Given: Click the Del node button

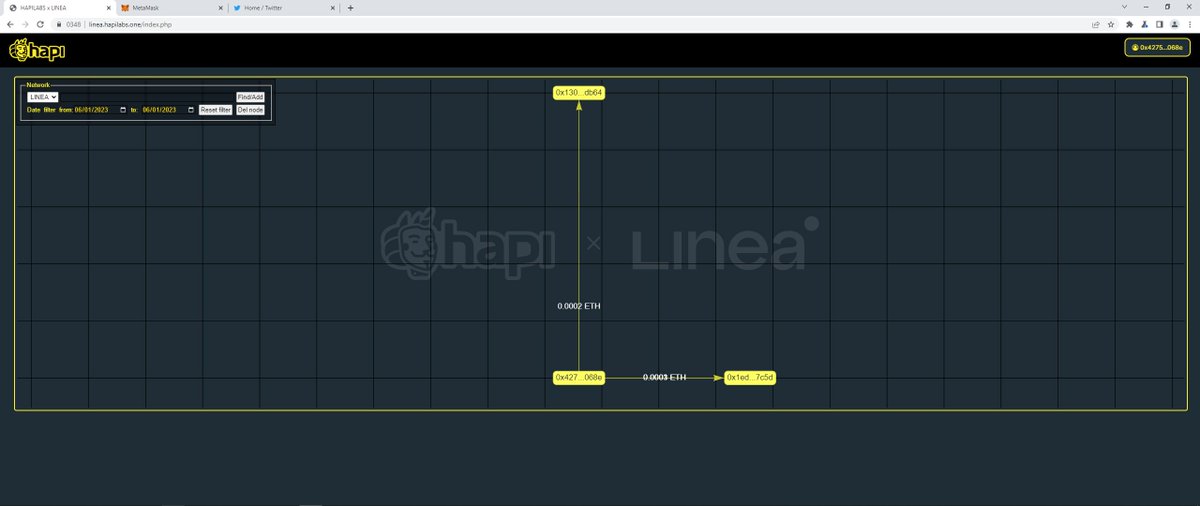Looking at the screenshot, I should point(250,110).
